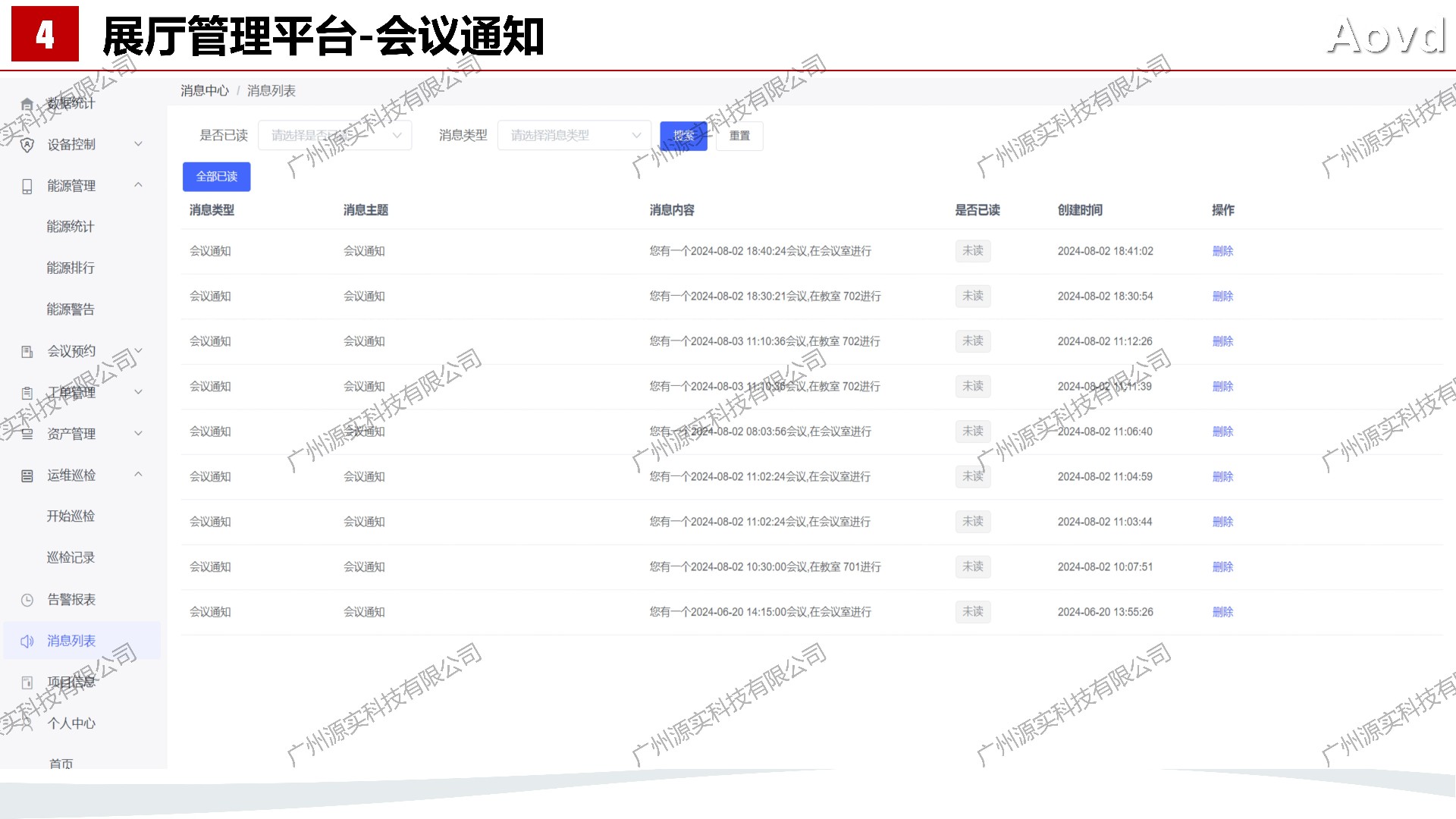The height and width of the screenshot is (819, 1456).
Task: Open the 是否已读 filter dropdown
Action: [x=334, y=136]
